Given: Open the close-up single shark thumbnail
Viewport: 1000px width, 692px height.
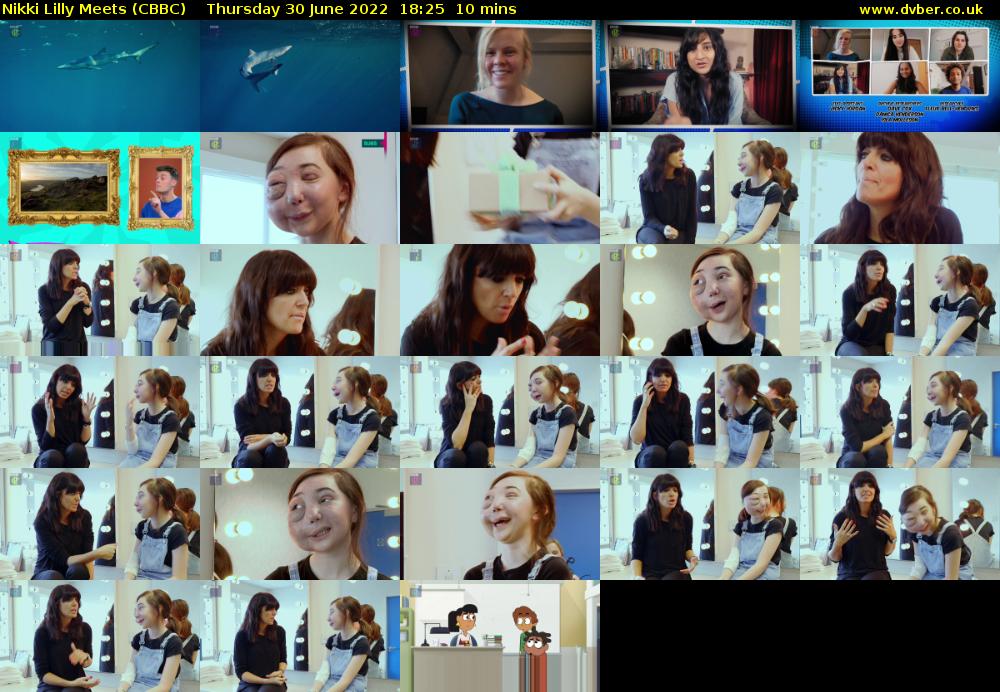Looking at the screenshot, I should [x=300, y=76].
